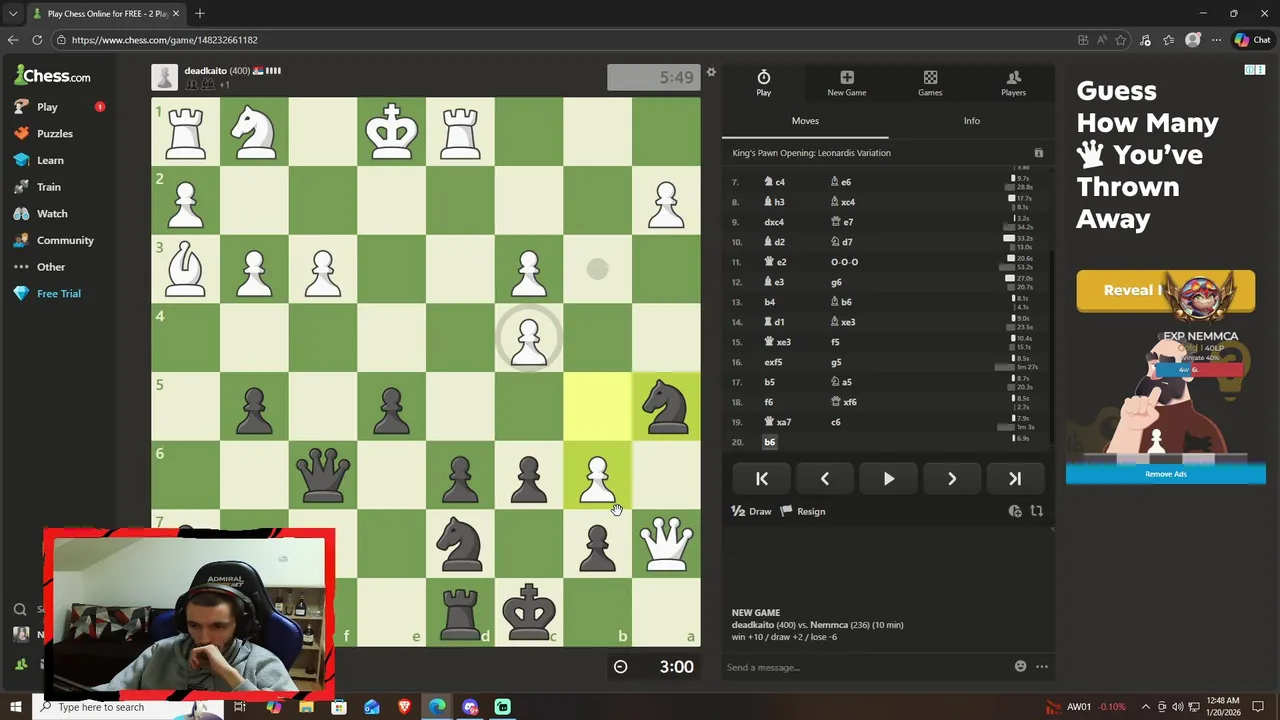The height and width of the screenshot is (720, 1280).
Task: Show hidden system tray icons
Action: pyautogui.click(x=1145, y=707)
